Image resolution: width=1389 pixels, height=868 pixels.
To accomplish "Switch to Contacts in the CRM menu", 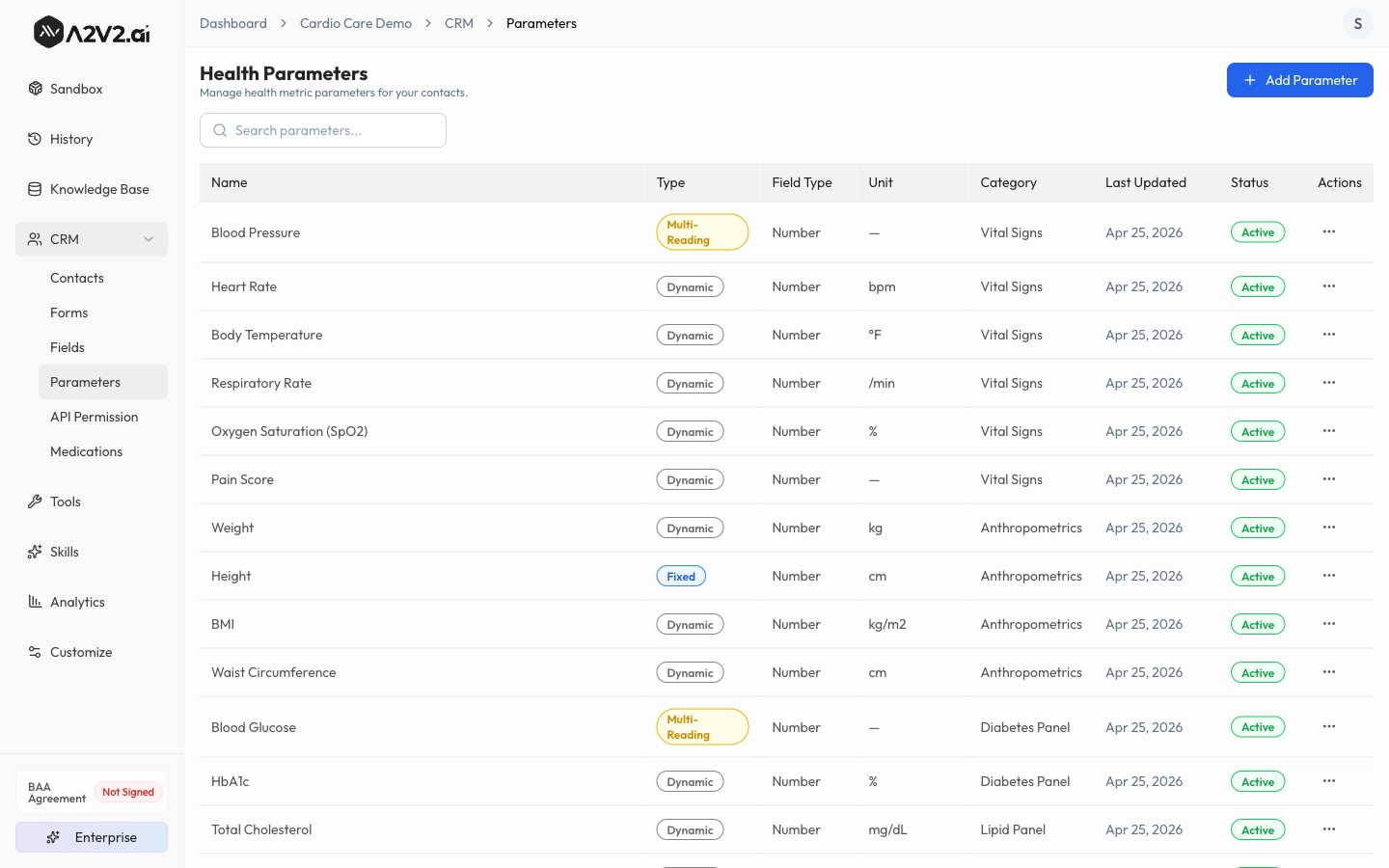I will [x=76, y=278].
